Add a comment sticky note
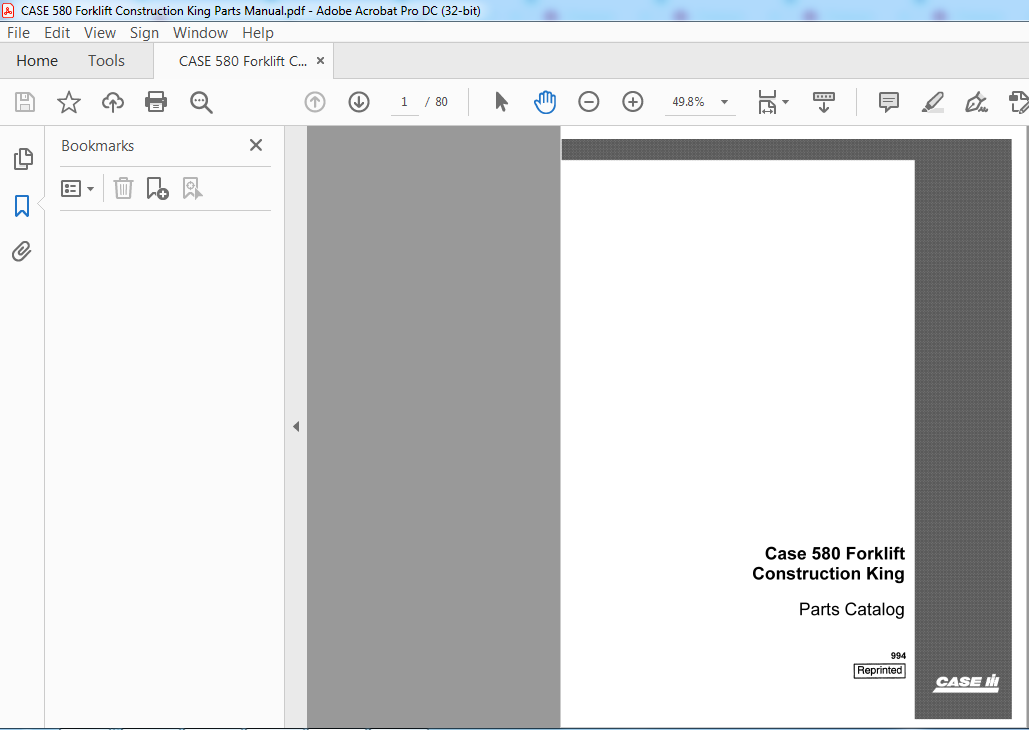 tap(889, 102)
